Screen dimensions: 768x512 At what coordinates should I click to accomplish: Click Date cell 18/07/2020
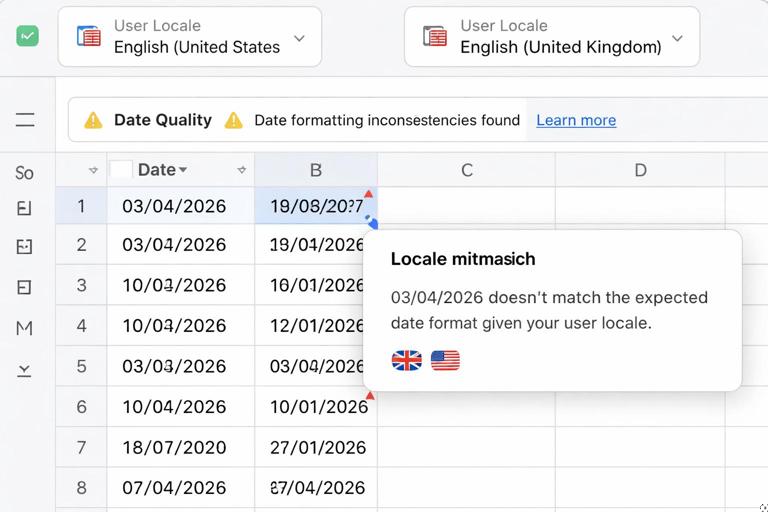[x=181, y=447]
